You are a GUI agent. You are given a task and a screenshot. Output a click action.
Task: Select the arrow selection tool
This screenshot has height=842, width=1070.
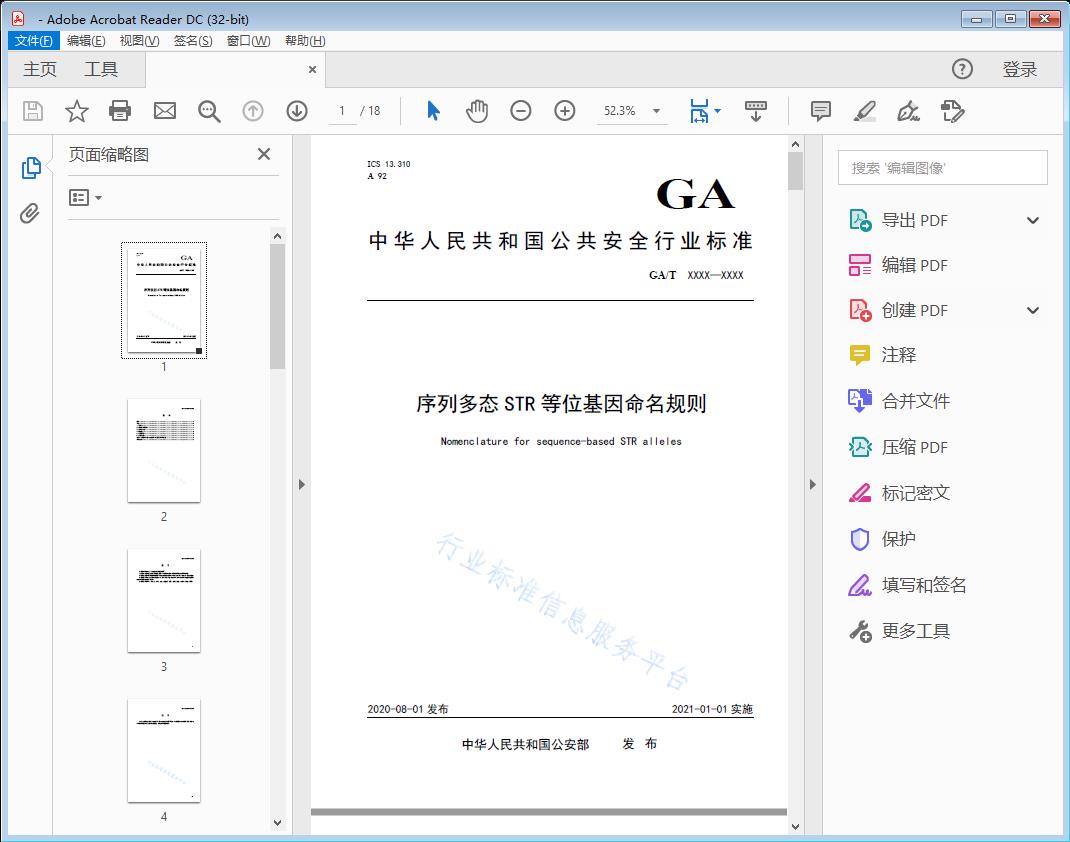point(433,111)
